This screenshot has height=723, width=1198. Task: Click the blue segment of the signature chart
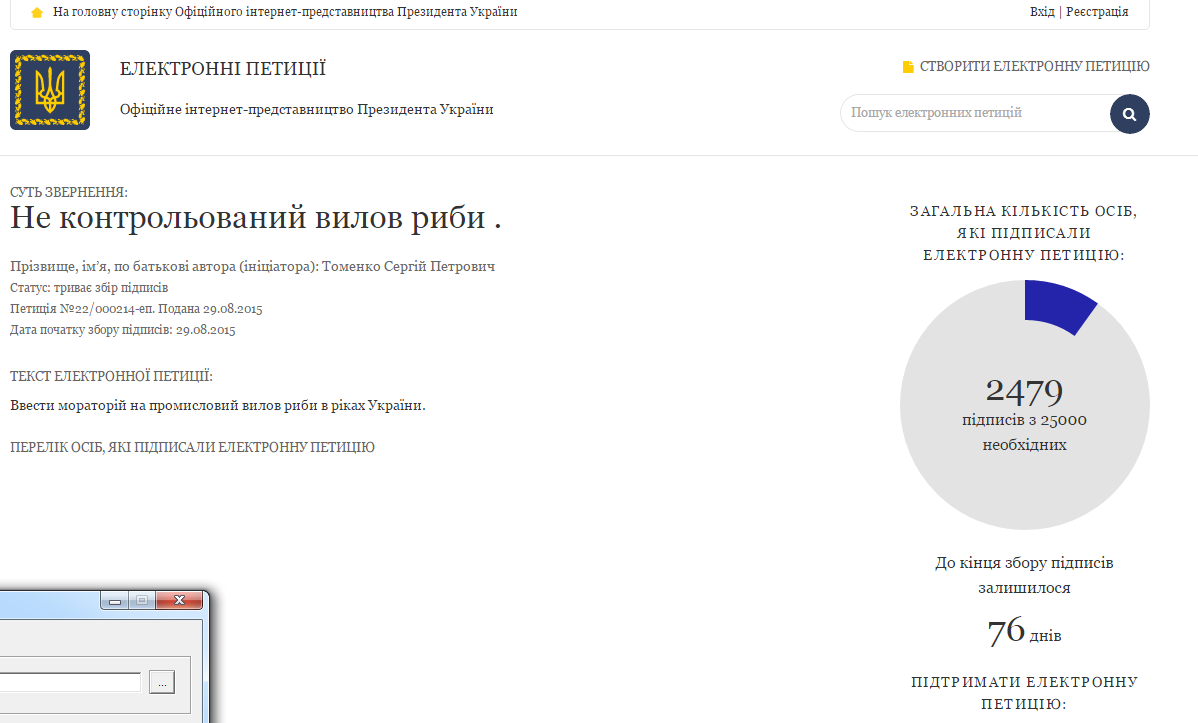[1055, 303]
